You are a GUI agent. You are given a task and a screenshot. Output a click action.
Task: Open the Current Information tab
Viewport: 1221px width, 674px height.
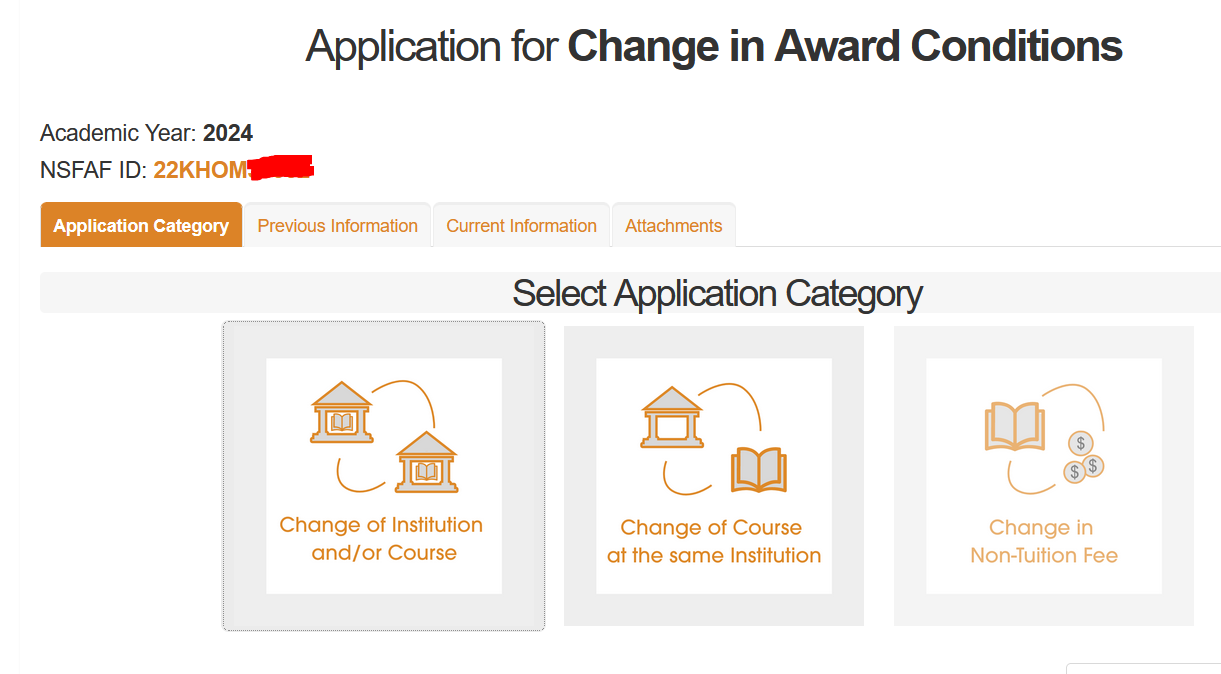click(x=521, y=226)
